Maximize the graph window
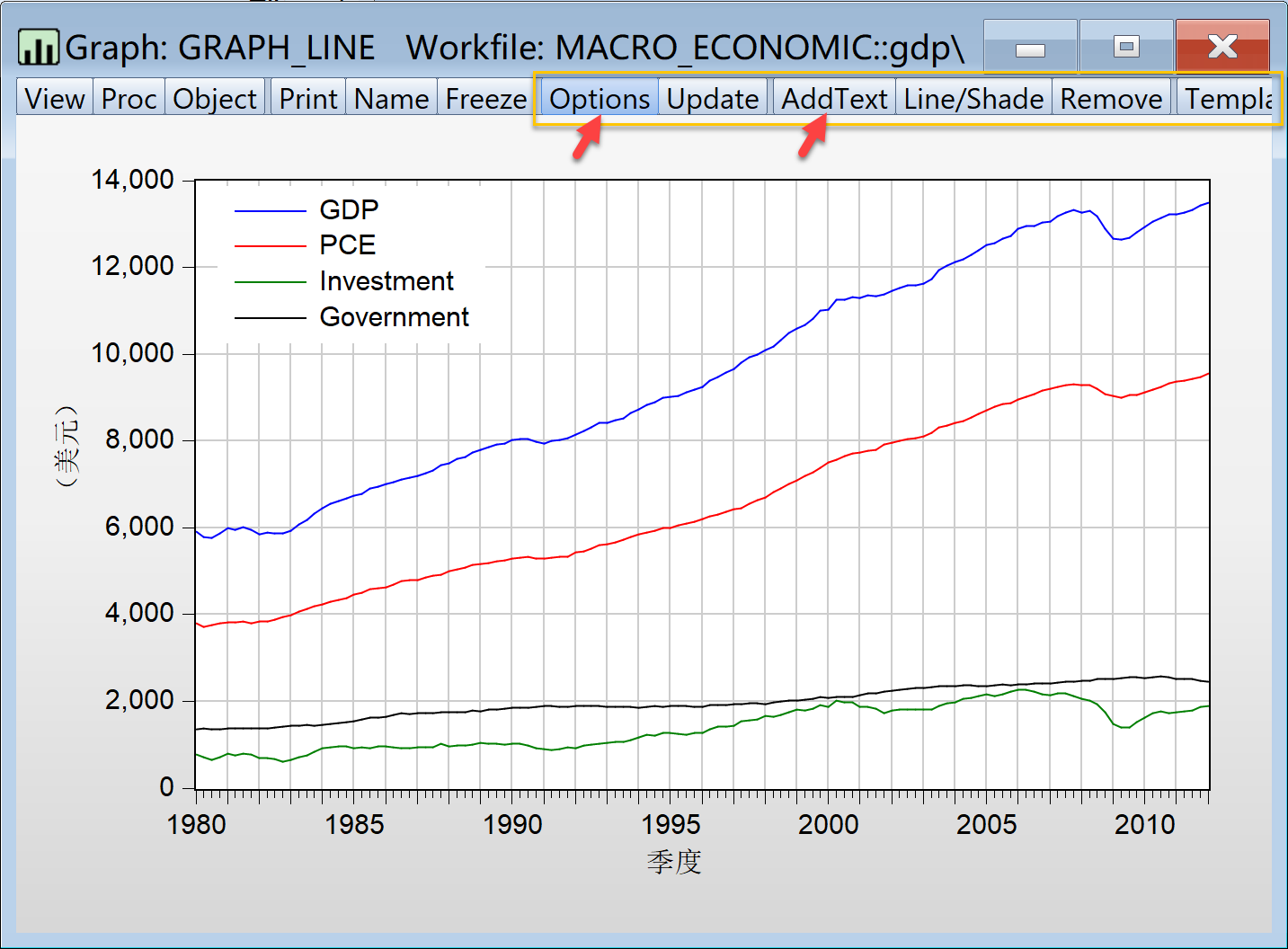This screenshot has width=1288, height=949. 1125,47
